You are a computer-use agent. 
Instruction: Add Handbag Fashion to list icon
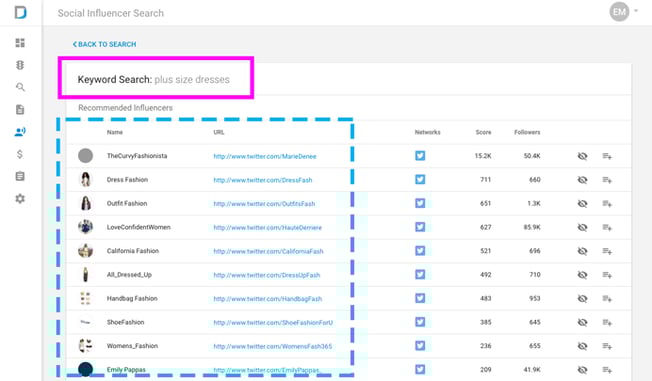(x=607, y=298)
